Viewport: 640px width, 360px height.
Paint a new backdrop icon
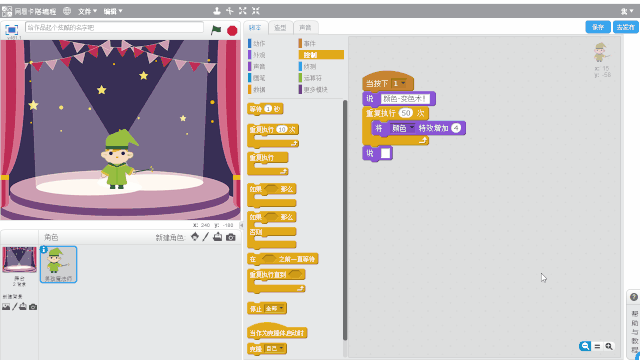click(x=15, y=307)
